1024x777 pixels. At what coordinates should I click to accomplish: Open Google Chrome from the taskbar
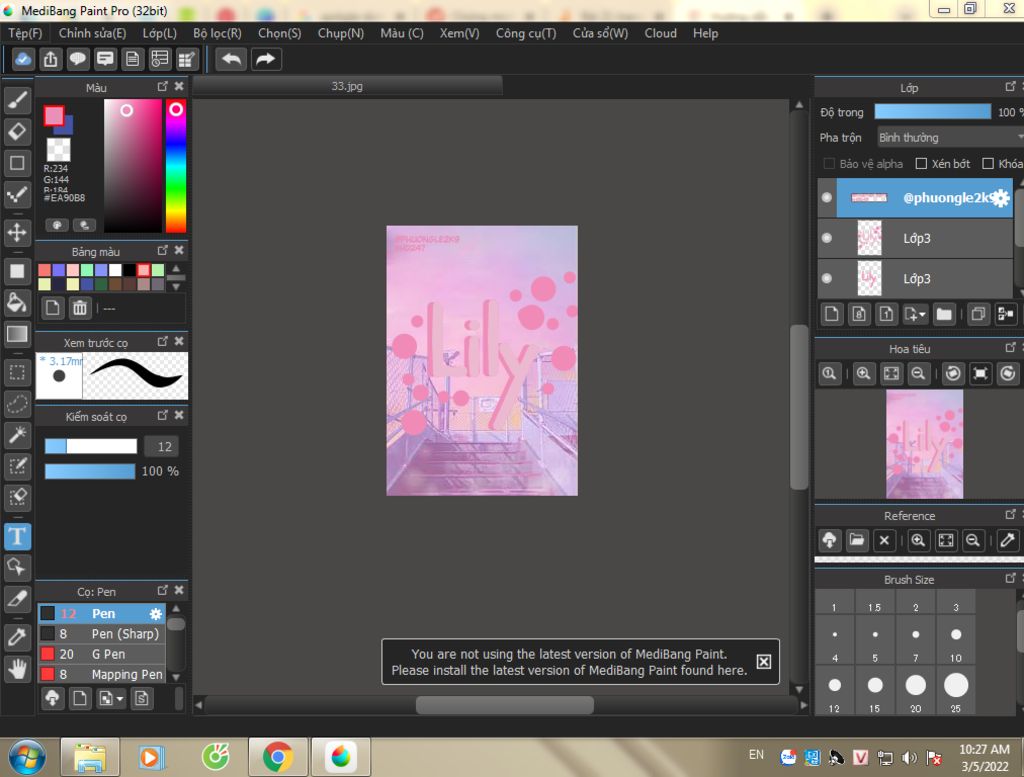point(278,757)
